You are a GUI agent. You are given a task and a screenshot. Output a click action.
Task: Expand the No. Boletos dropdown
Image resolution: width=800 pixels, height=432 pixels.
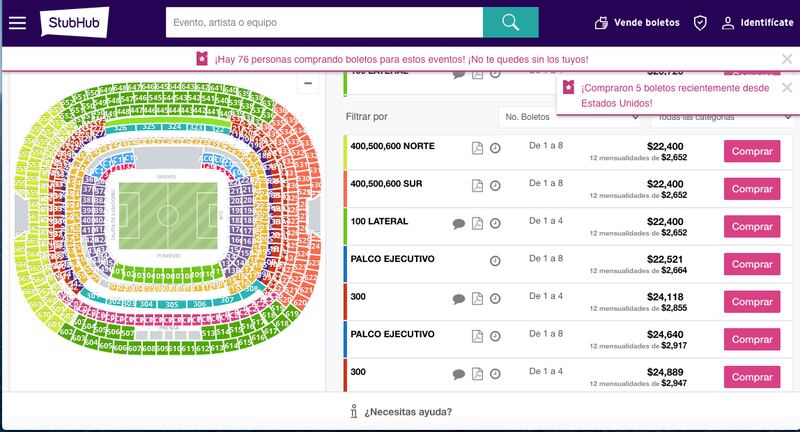tap(570, 117)
